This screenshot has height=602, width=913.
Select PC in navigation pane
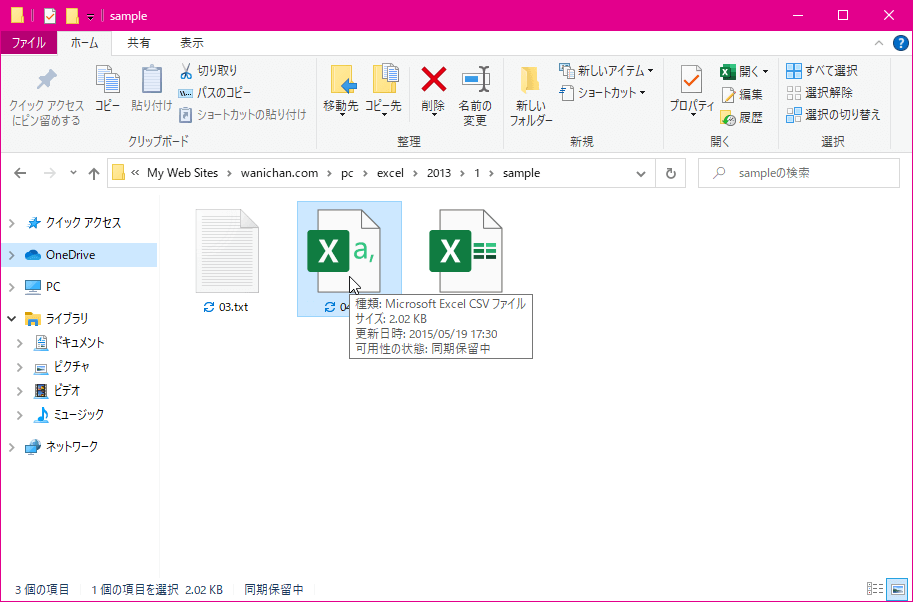click(x=53, y=287)
